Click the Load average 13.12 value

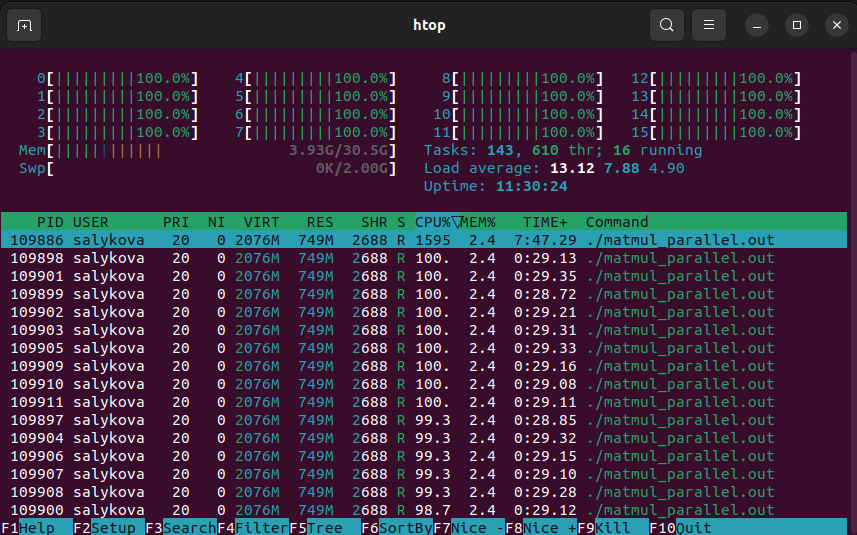point(572,168)
